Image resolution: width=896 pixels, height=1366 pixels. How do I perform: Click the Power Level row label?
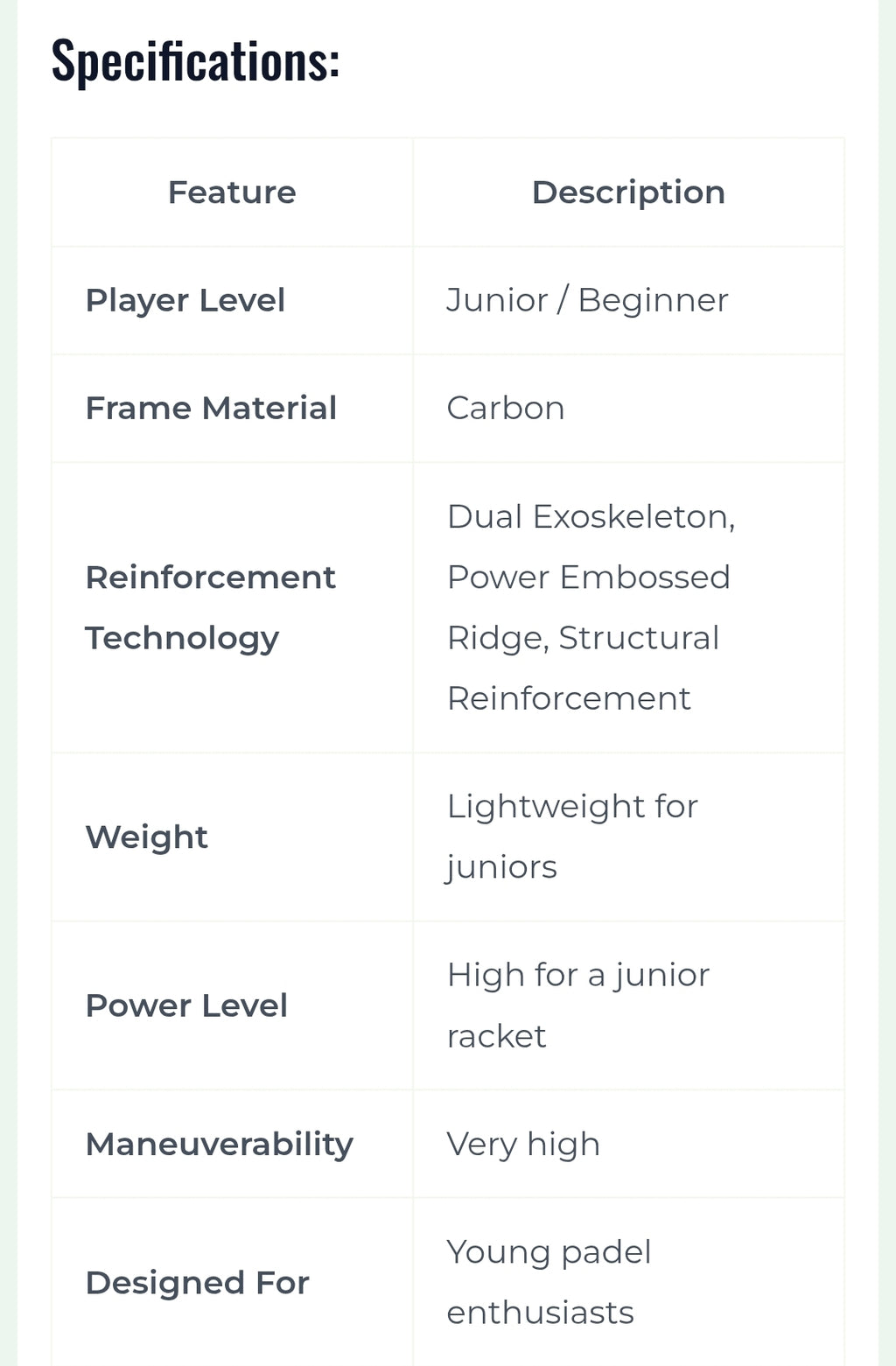[x=186, y=1006]
